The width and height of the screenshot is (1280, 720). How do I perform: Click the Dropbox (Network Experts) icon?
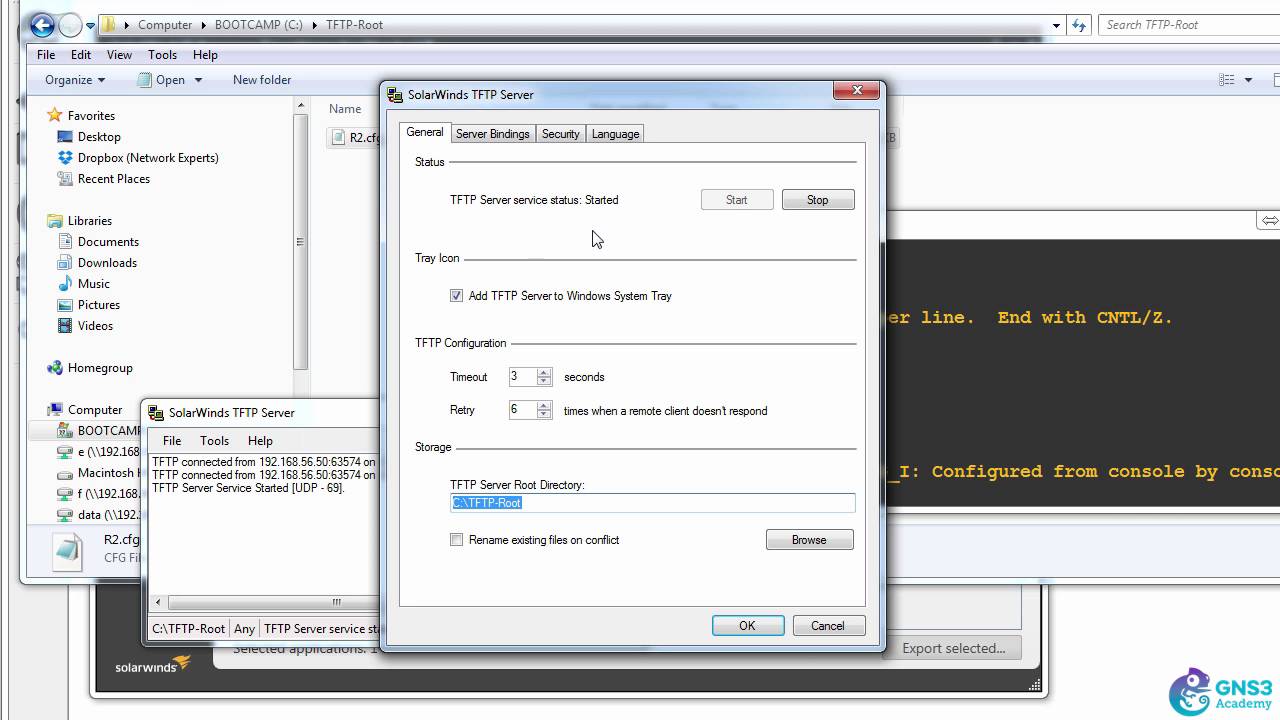pos(66,158)
